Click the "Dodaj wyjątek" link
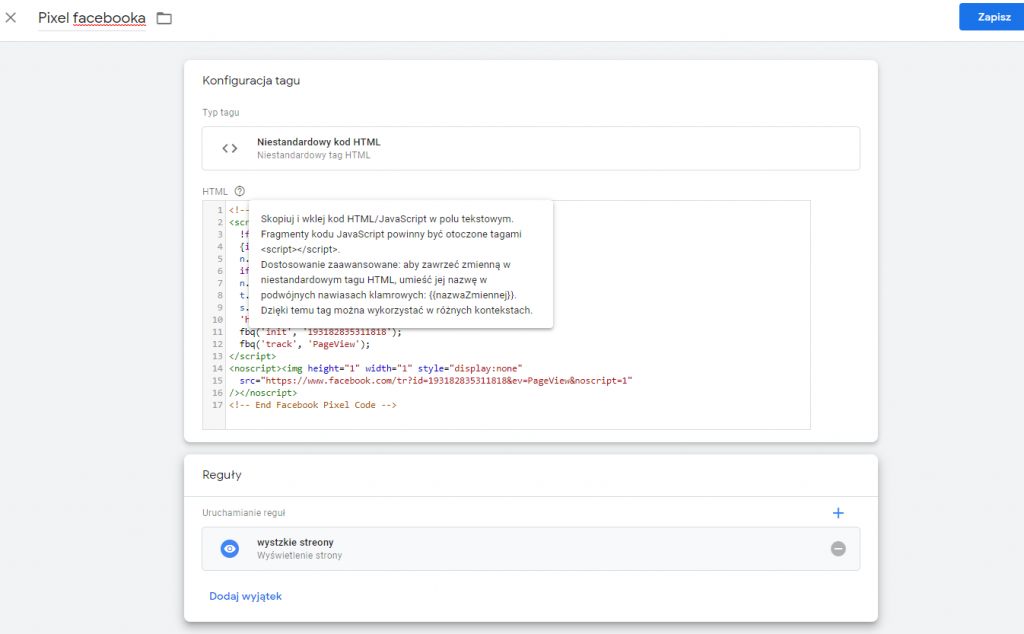This screenshot has height=634, width=1024. click(x=245, y=596)
